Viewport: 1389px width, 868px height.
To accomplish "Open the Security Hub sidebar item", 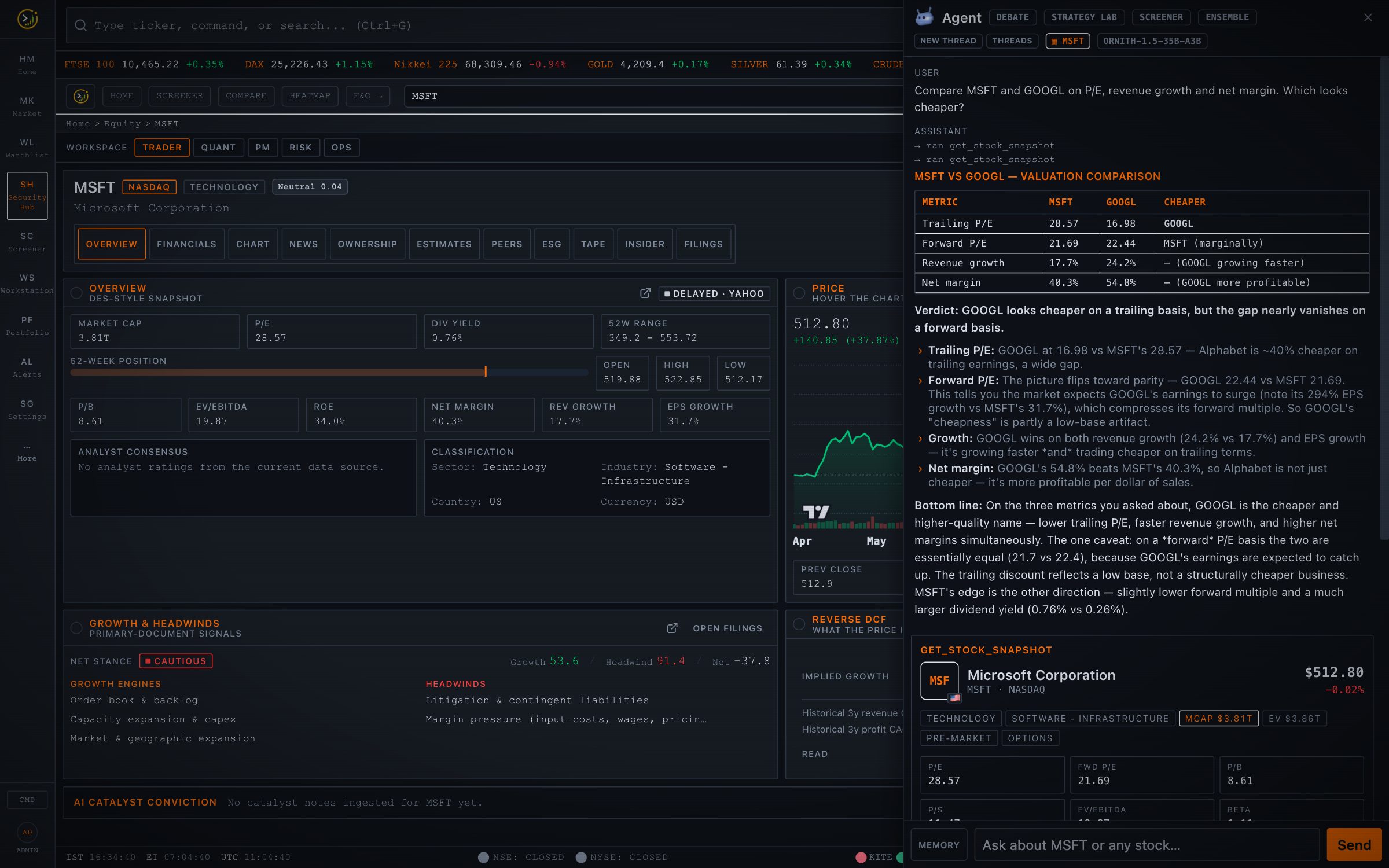I will (27, 196).
